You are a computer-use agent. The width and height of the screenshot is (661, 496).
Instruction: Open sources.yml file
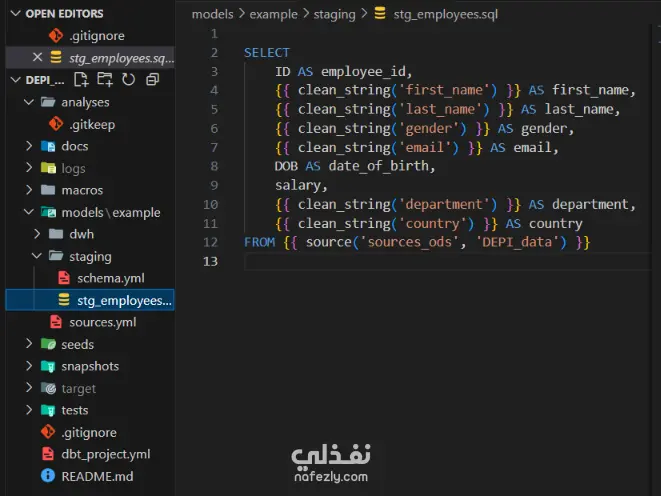click(x=102, y=322)
